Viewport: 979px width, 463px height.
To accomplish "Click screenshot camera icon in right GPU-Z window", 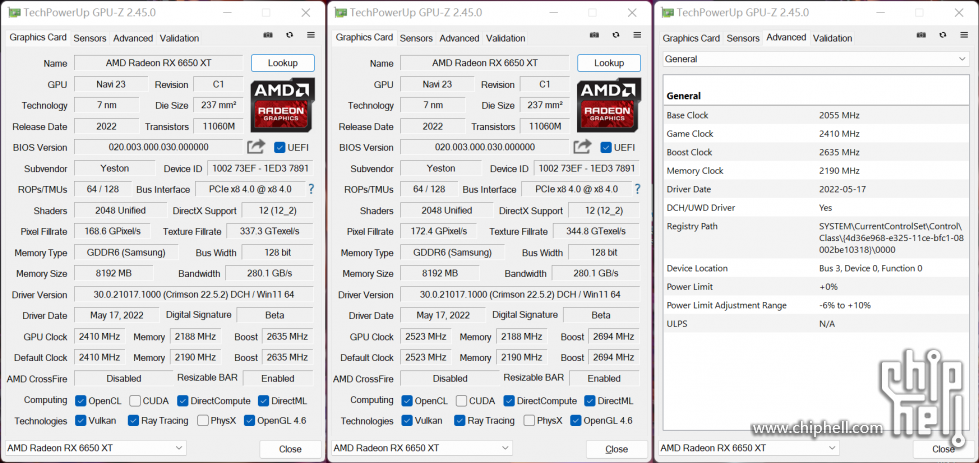I will pyautogui.click(x=922, y=36).
